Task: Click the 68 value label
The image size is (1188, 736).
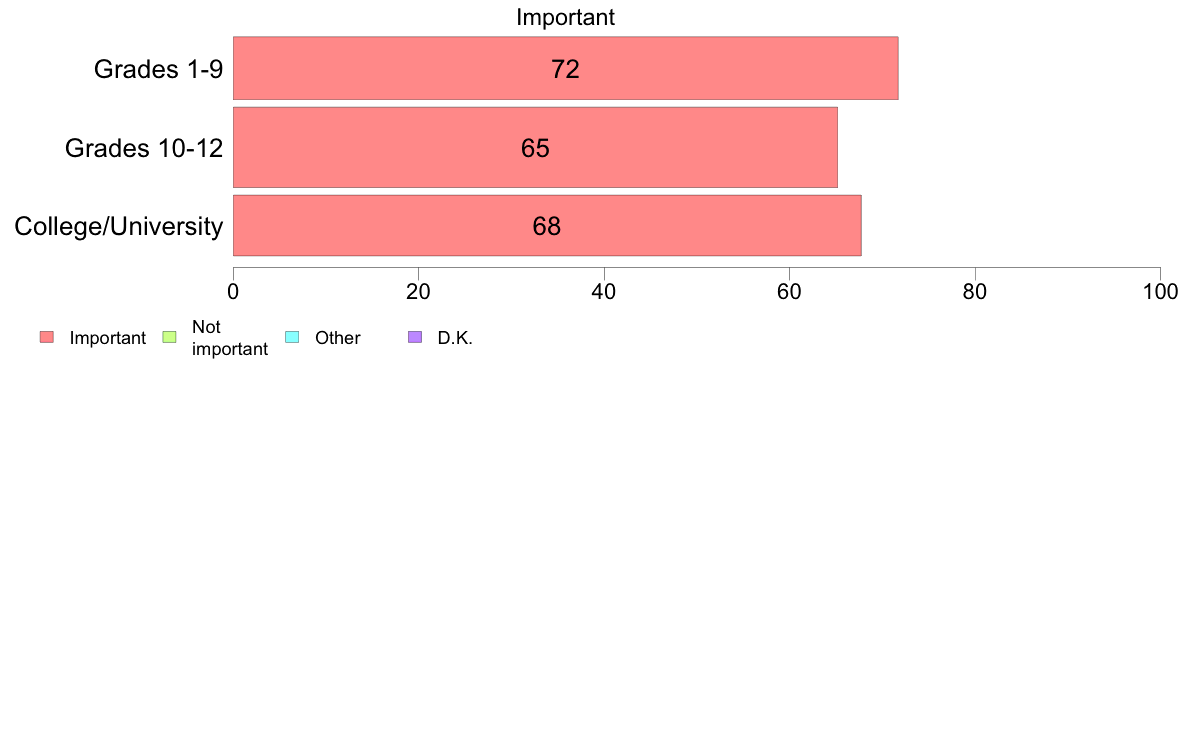Action: click(547, 227)
